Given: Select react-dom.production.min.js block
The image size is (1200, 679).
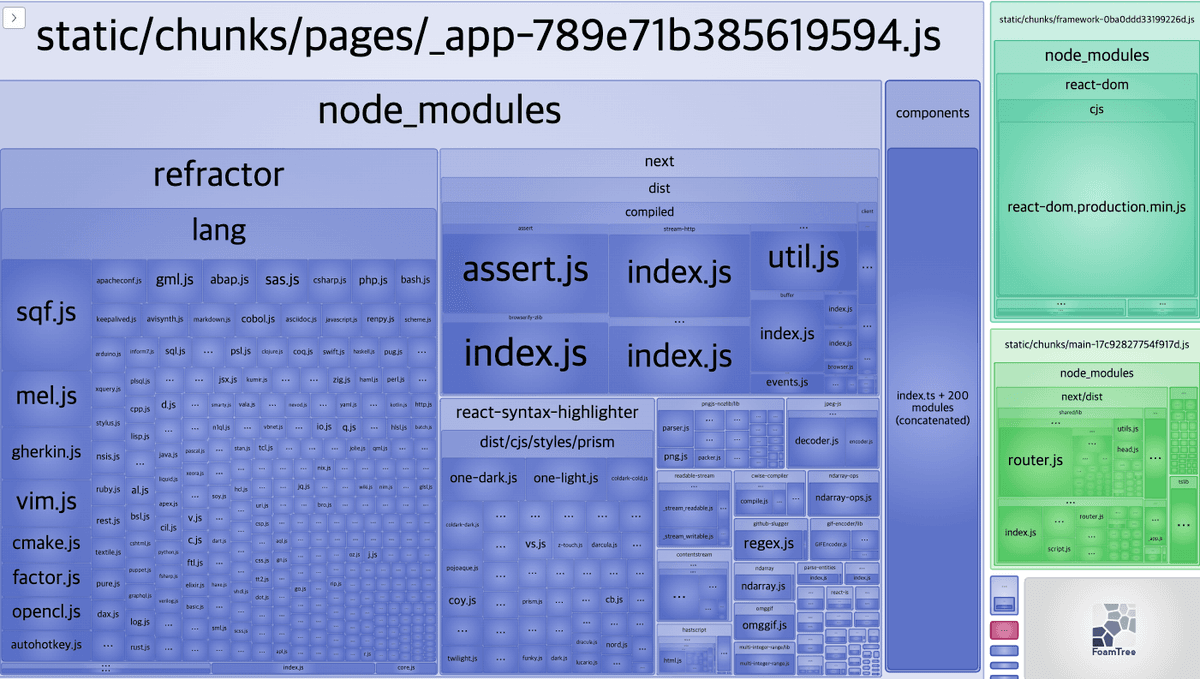Looking at the screenshot, I should point(1096,207).
